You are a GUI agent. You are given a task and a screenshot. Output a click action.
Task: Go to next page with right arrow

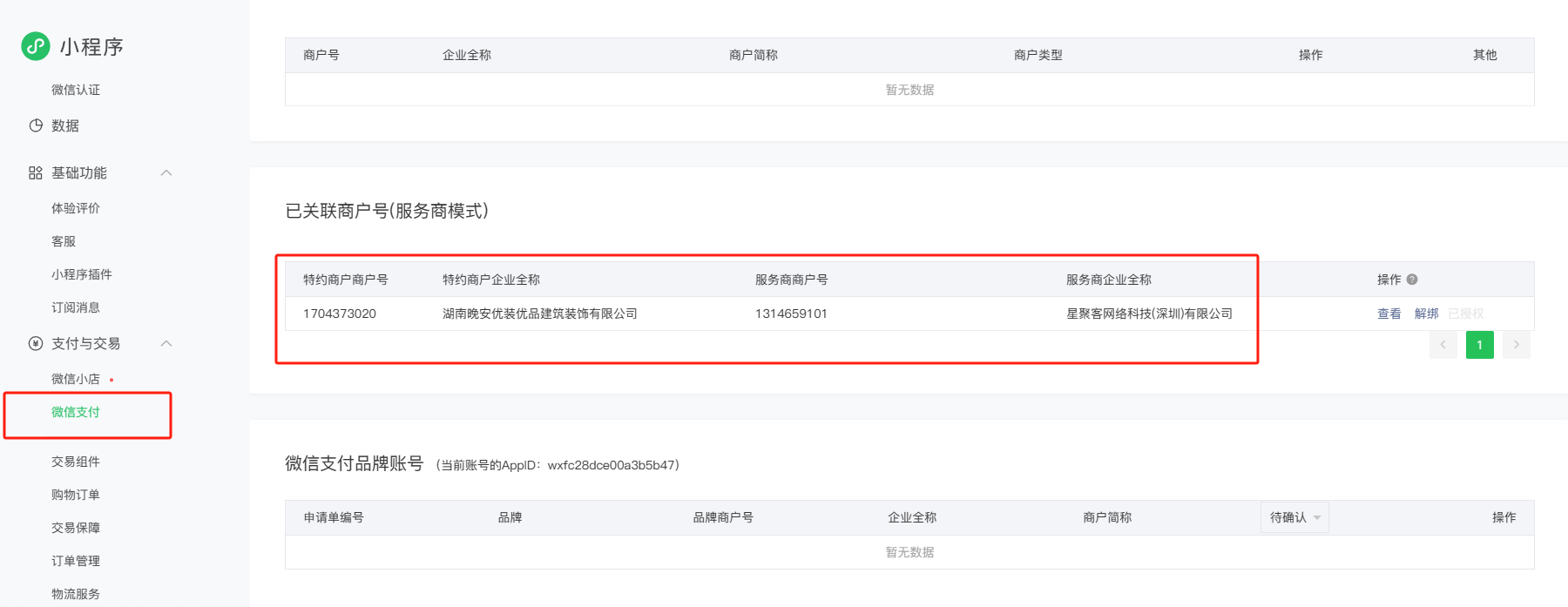pos(1517,345)
